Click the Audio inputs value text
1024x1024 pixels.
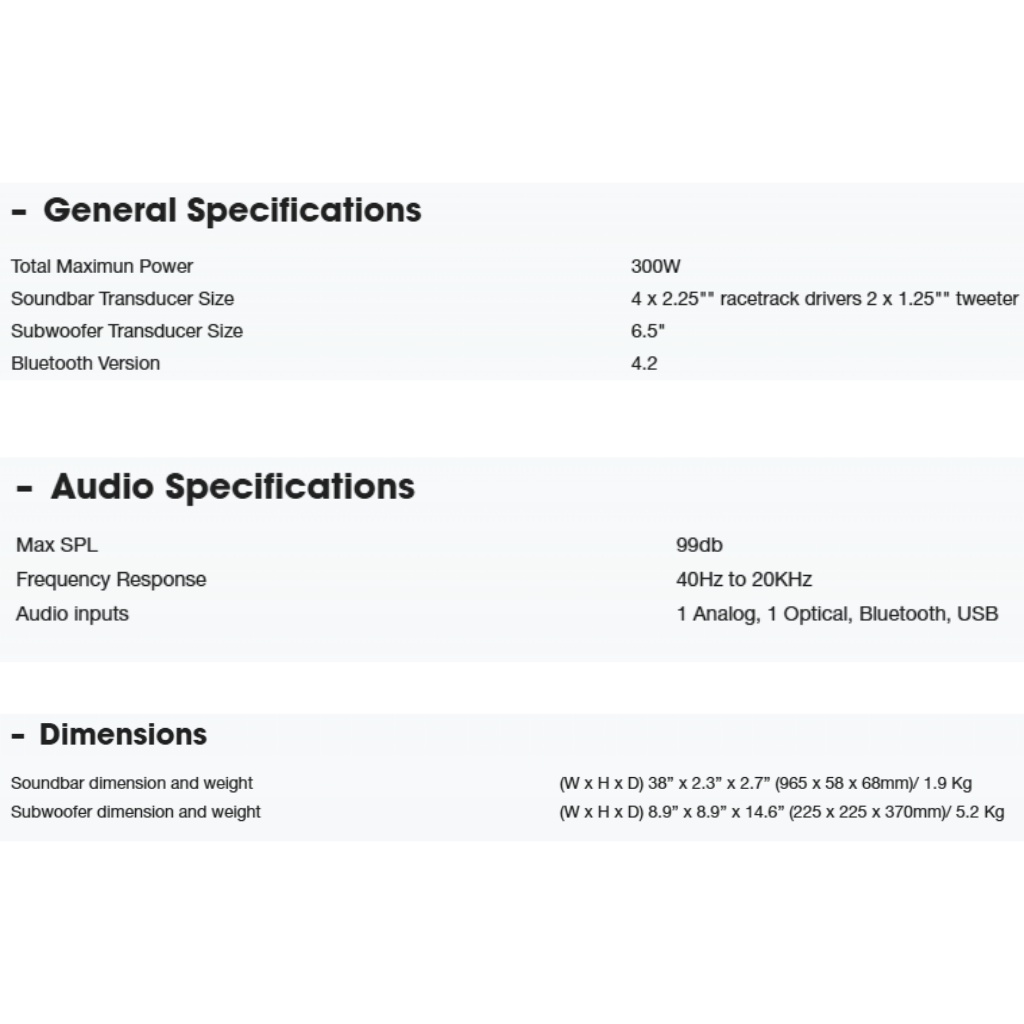click(837, 614)
